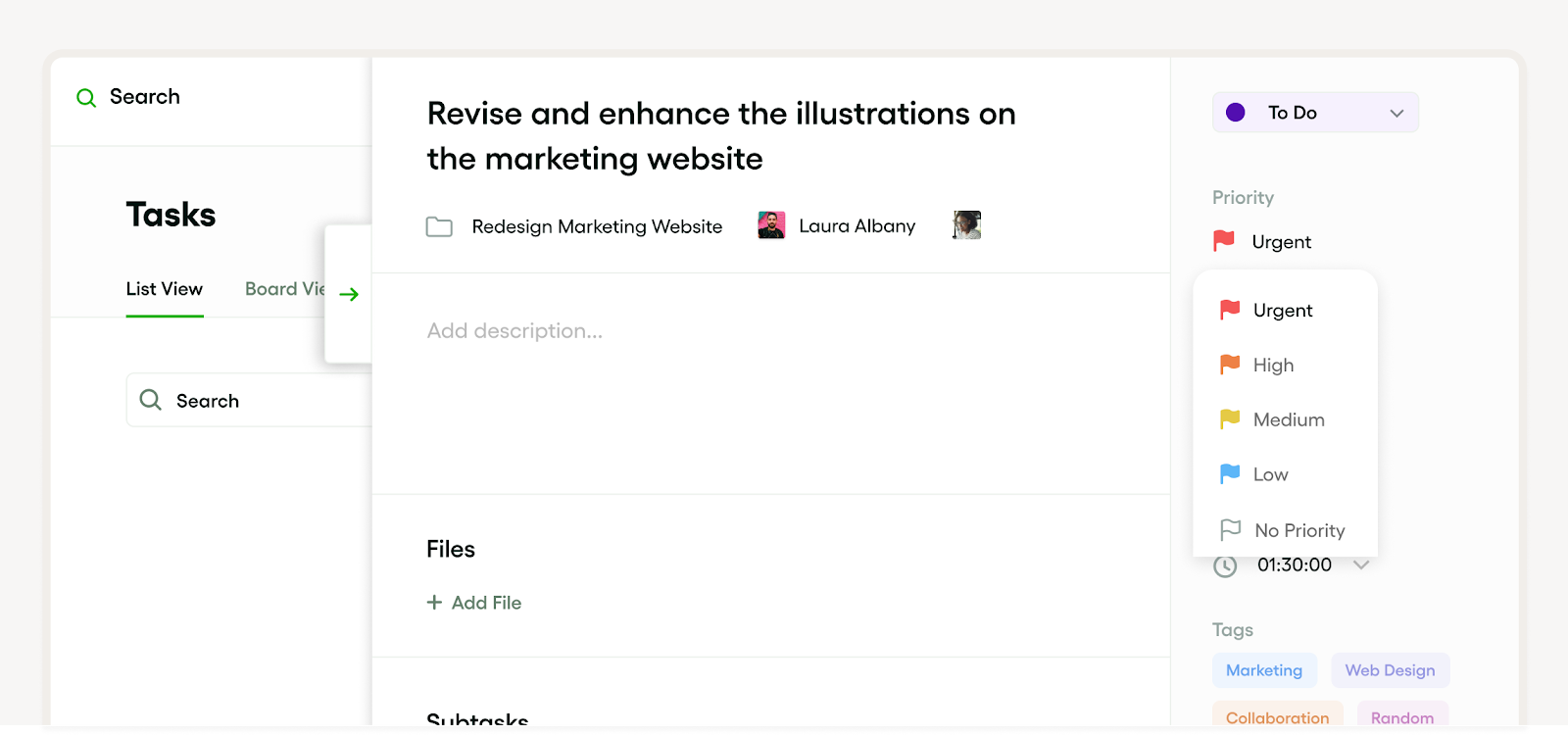This screenshot has width=1568, height=736.
Task: Click the Web Design tag
Action: pos(1390,670)
